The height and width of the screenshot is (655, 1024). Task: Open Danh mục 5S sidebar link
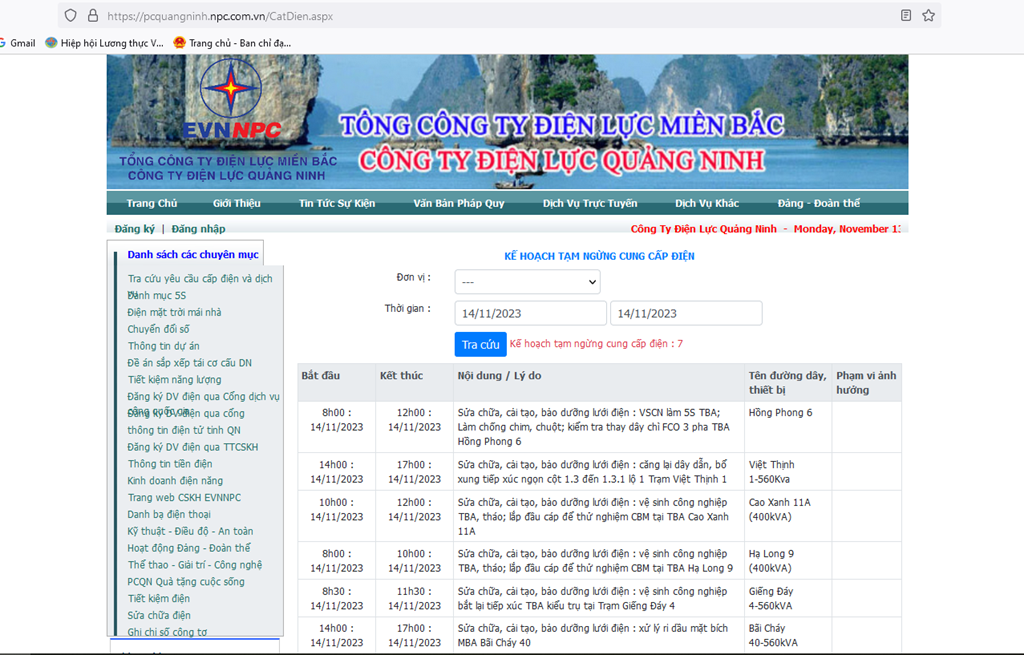(157, 296)
